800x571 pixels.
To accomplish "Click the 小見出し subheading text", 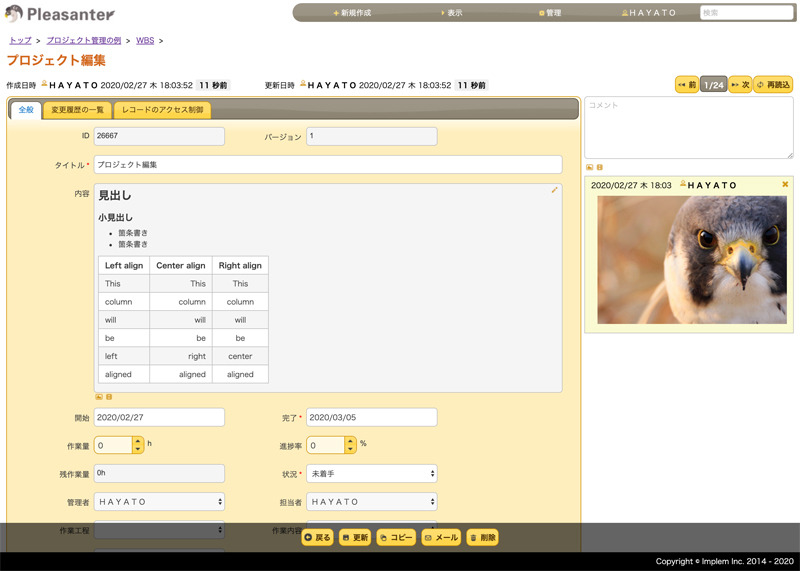I will click(115, 217).
